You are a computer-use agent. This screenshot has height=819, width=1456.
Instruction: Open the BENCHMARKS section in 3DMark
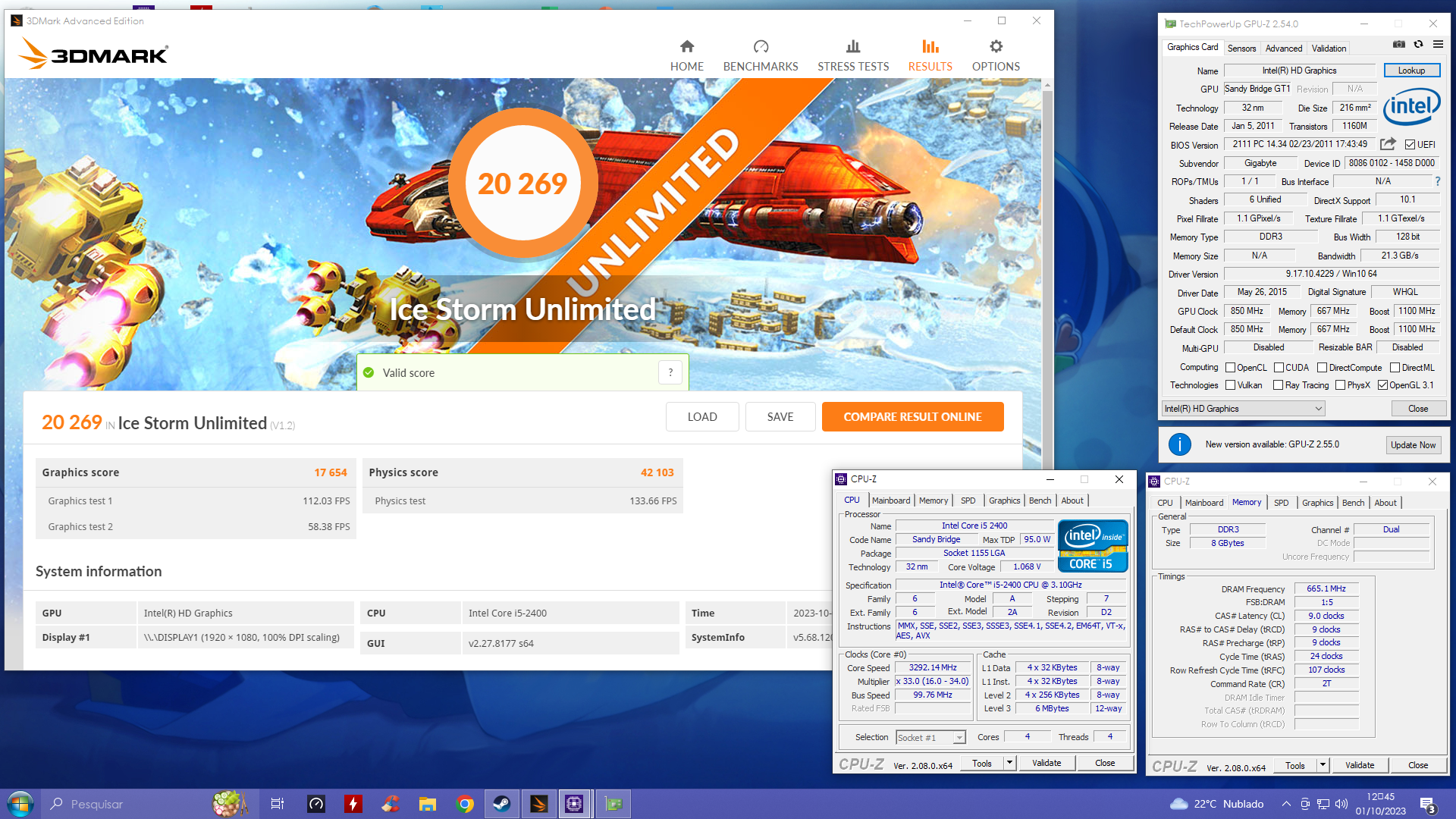(761, 56)
